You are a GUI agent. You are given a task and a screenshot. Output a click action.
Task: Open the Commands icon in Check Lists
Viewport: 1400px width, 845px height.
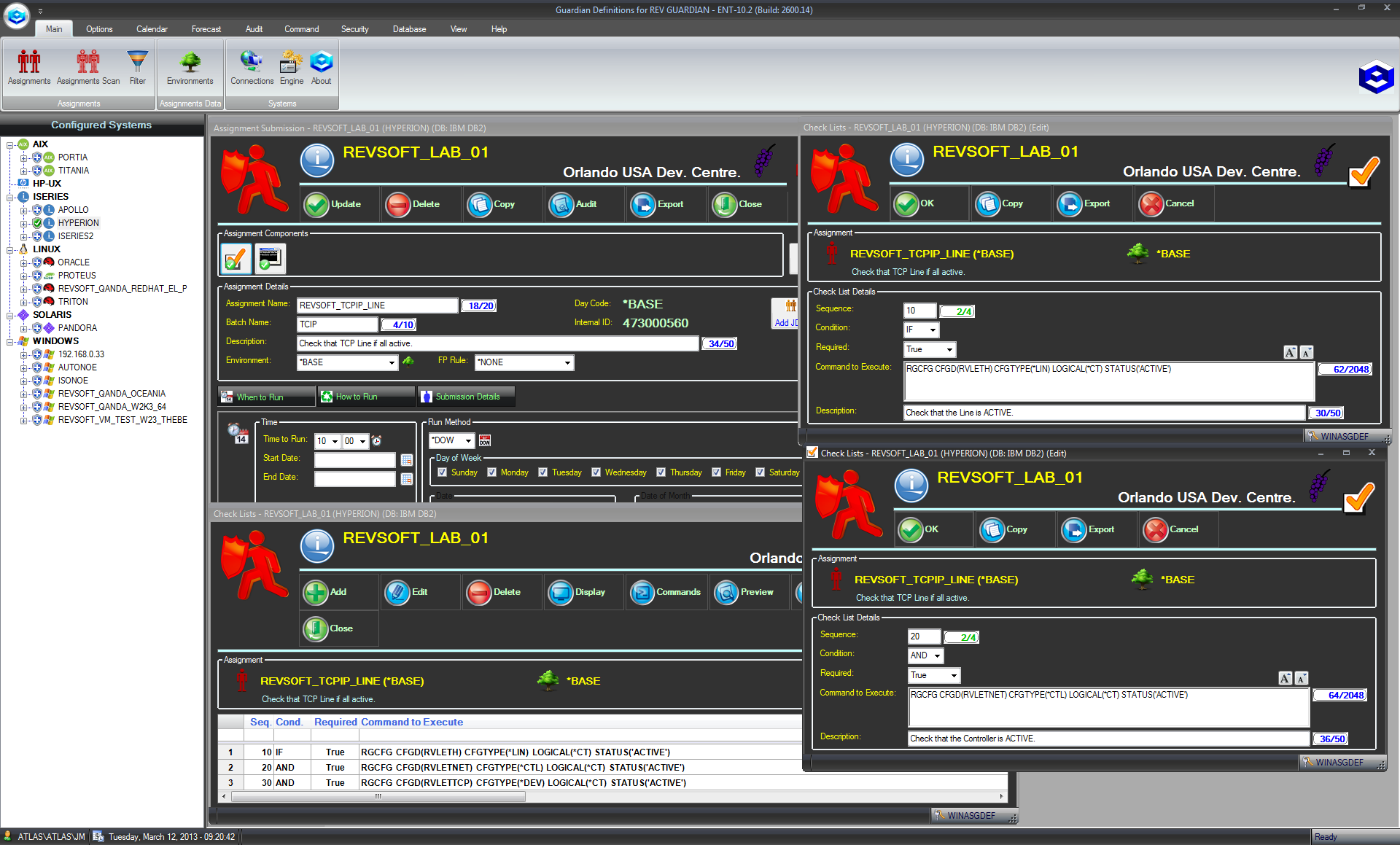point(642,593)
